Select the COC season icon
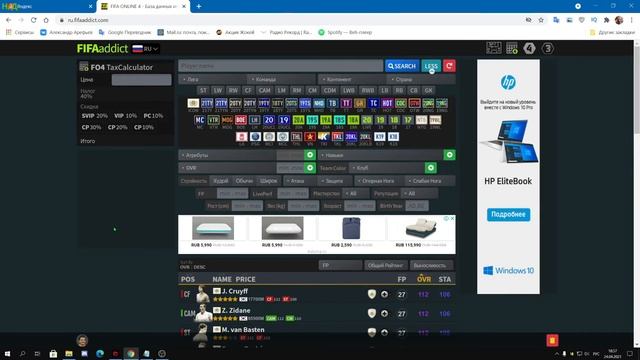The width and height of the screenshot is (640, 360). pos(401,103)
